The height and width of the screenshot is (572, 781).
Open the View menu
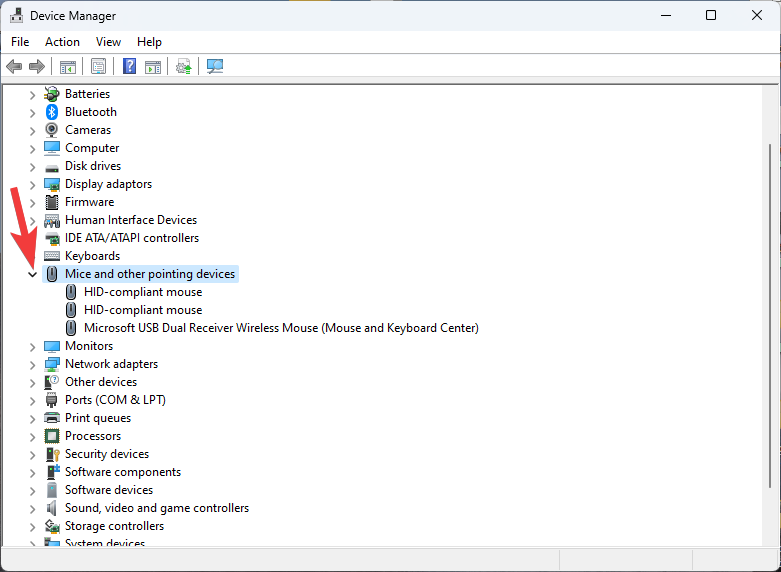click(108, 42)
